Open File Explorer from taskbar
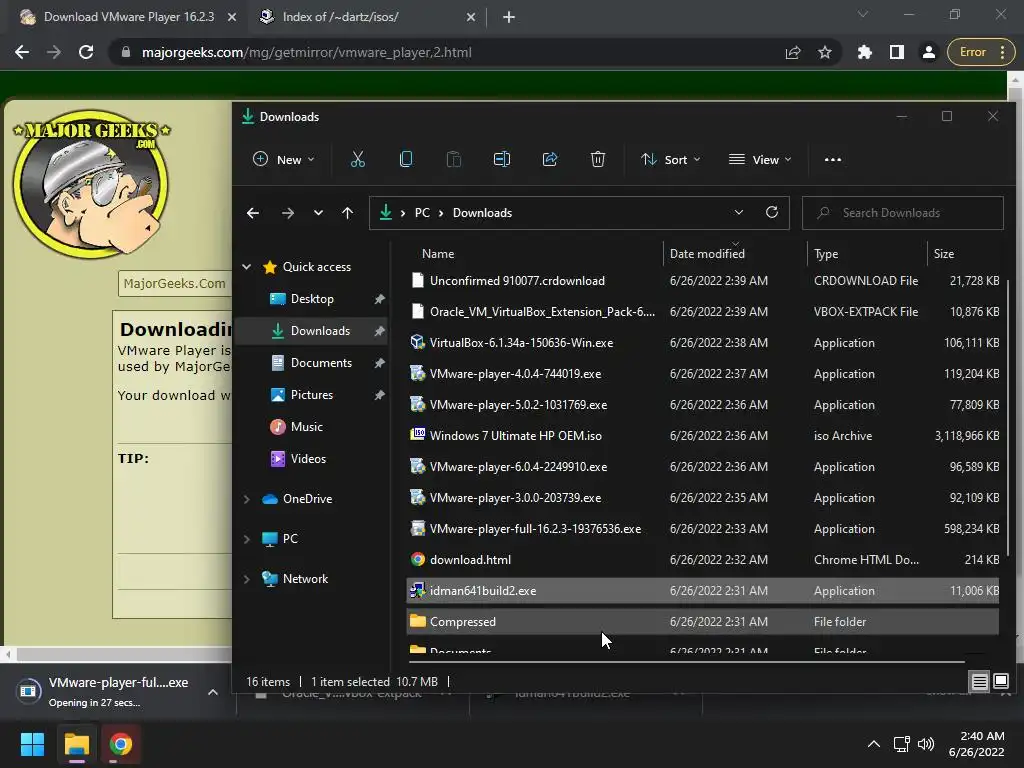 click(76, 744)
